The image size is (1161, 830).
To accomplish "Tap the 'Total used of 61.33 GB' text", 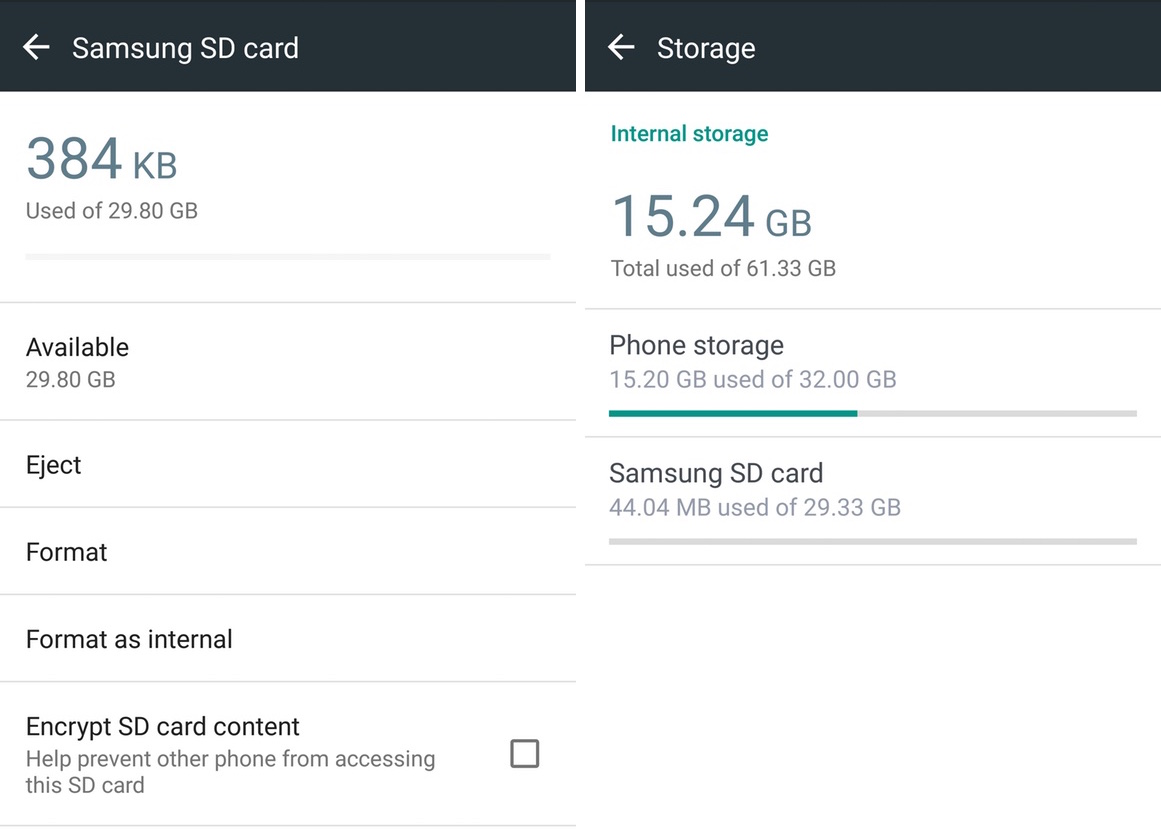I will pos(722,268).
